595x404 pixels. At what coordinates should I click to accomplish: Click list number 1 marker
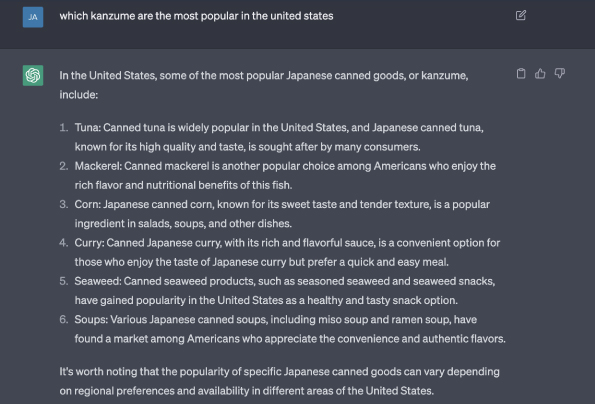(64, 127)
